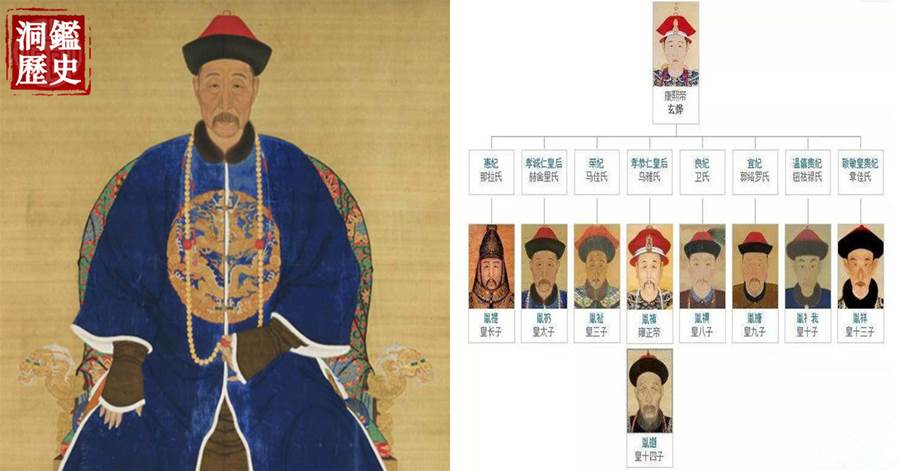Open the 孝恭仁皇后 乌雅氏 node
900x471 pixels.
click(x=650, y=171)
